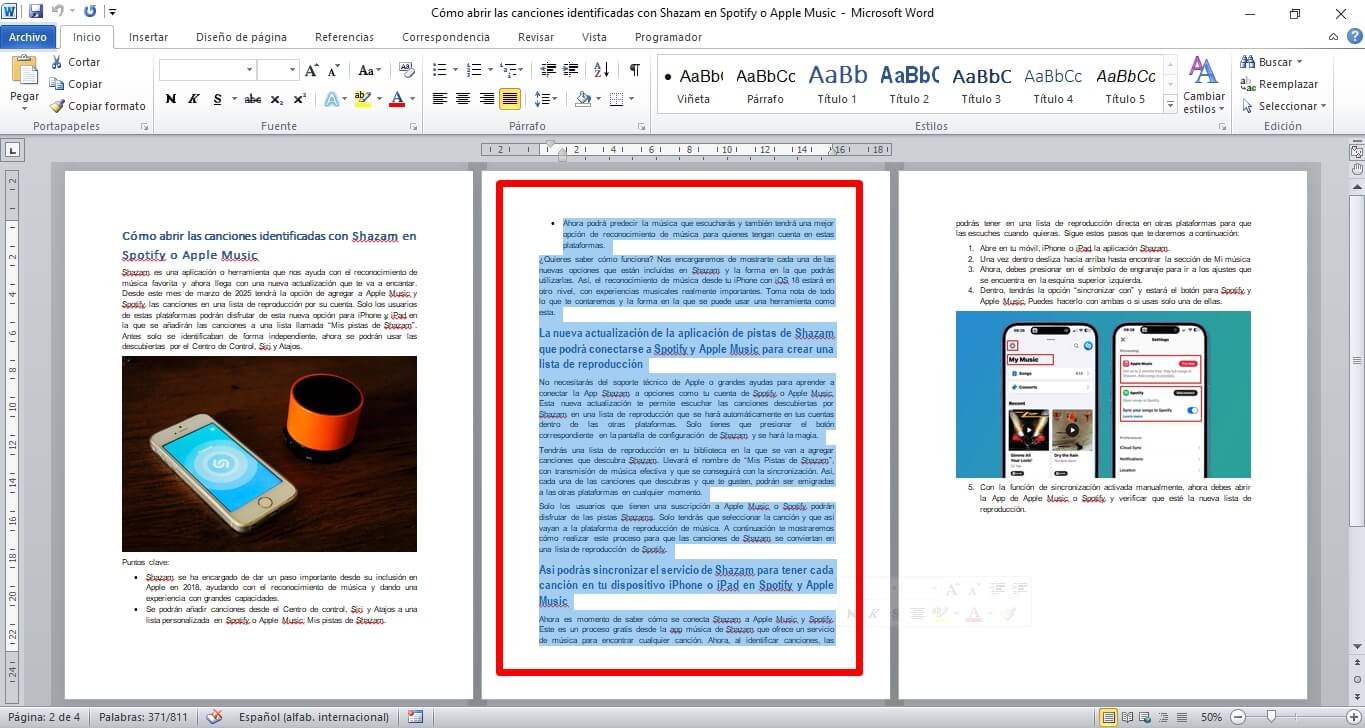Image resolution: width=1365 pixels, height=728 pixels.
Task: Open Seleccionar menu
Action: (1284, 106)
